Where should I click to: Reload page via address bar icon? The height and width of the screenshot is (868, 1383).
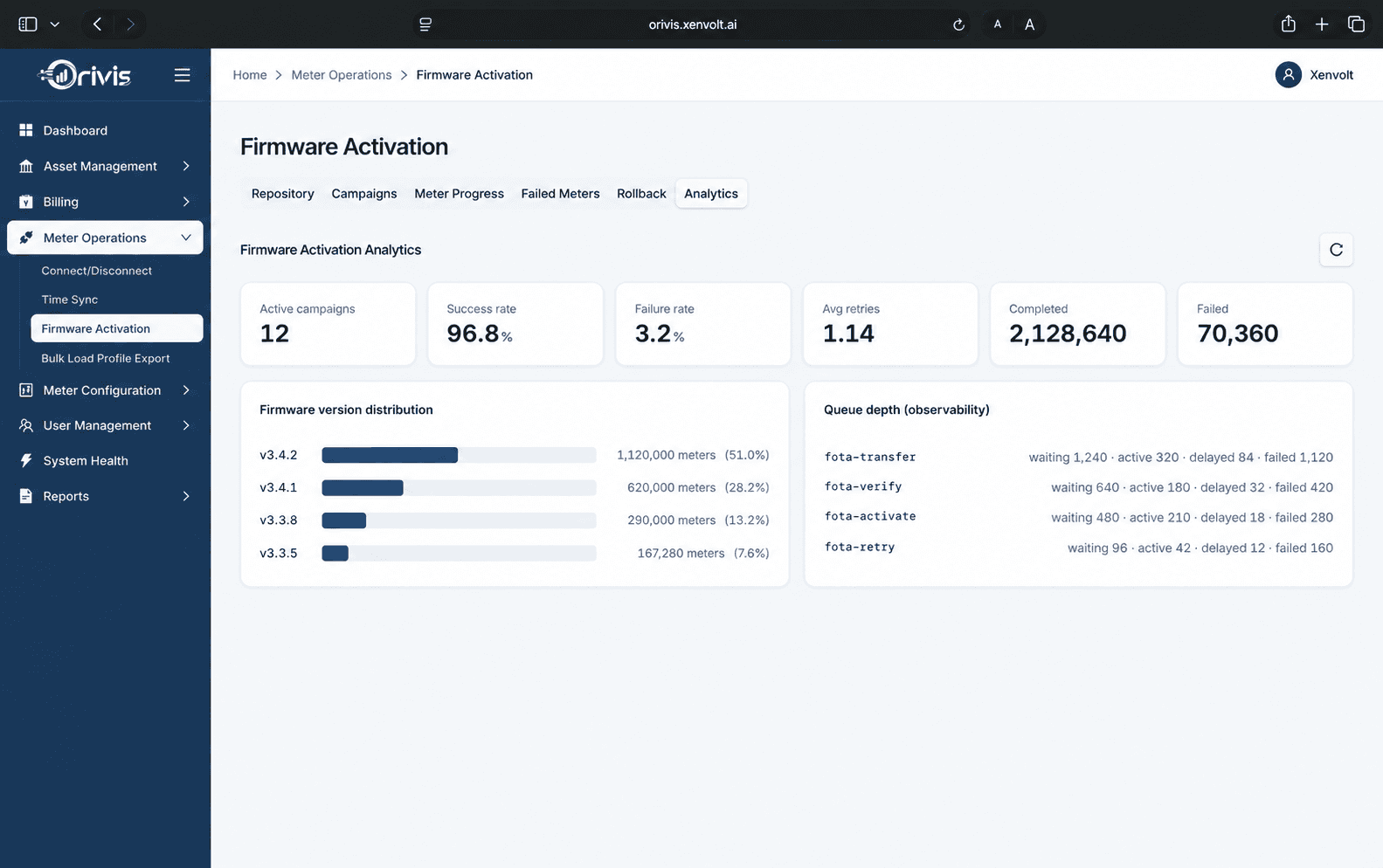(x=958, y=24)
